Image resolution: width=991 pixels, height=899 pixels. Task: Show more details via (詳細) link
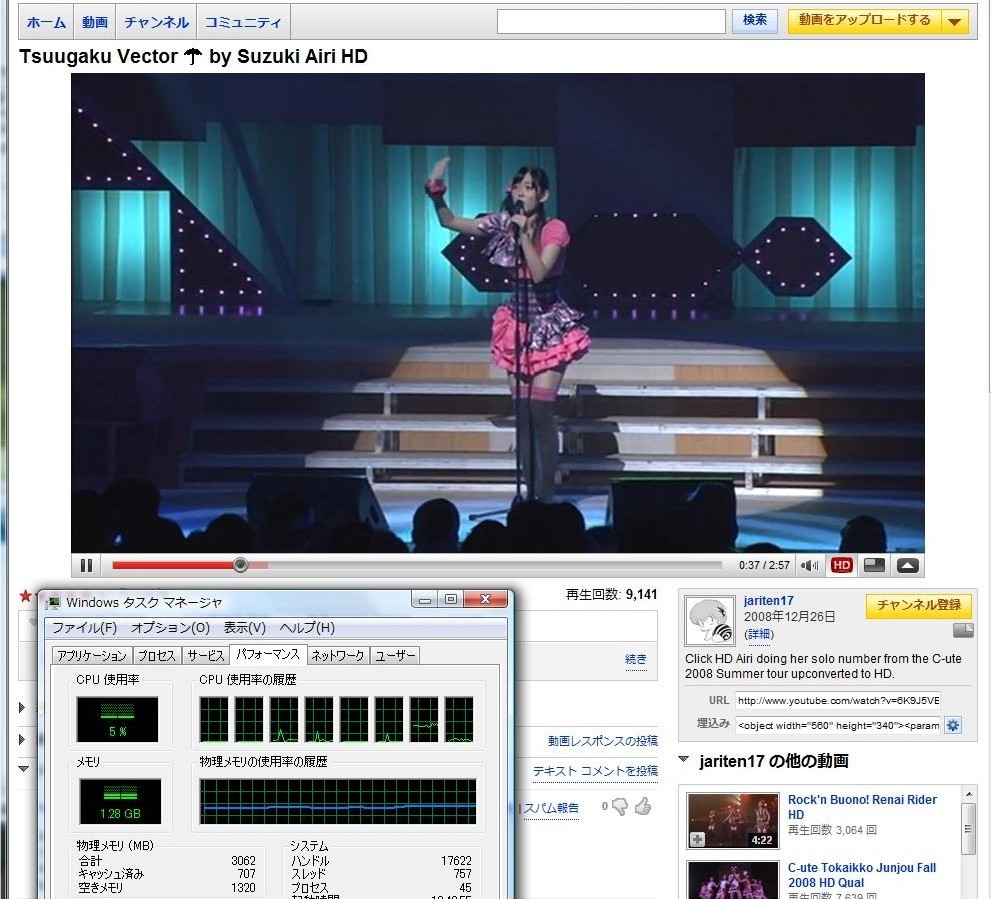[758, 634]
